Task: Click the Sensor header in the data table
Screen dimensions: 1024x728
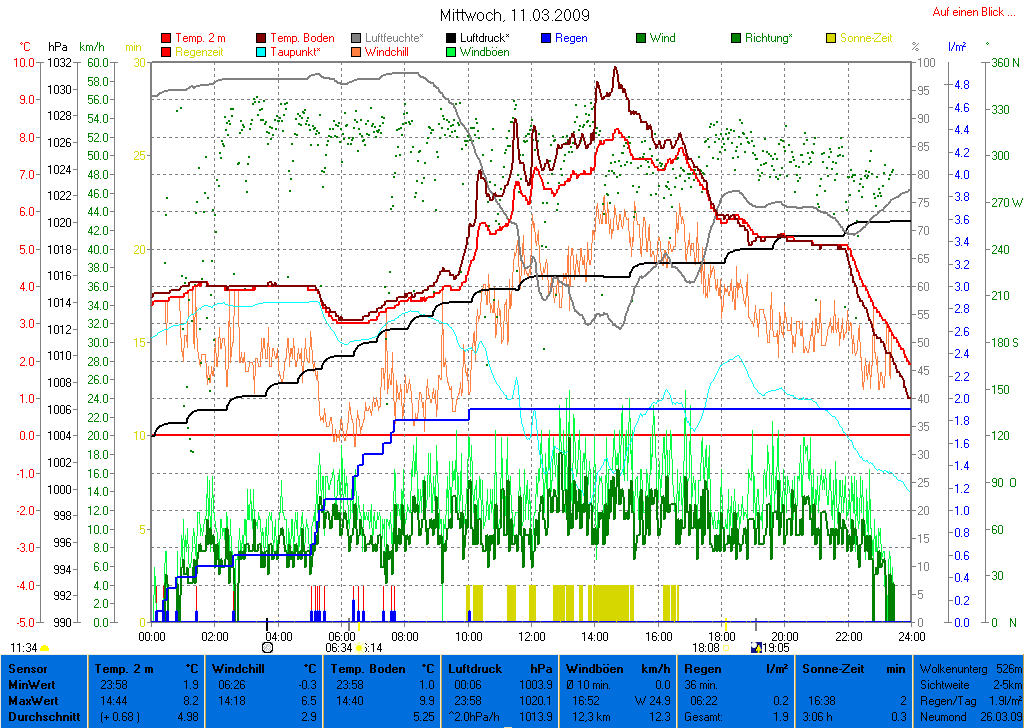Action: (26, 668)
